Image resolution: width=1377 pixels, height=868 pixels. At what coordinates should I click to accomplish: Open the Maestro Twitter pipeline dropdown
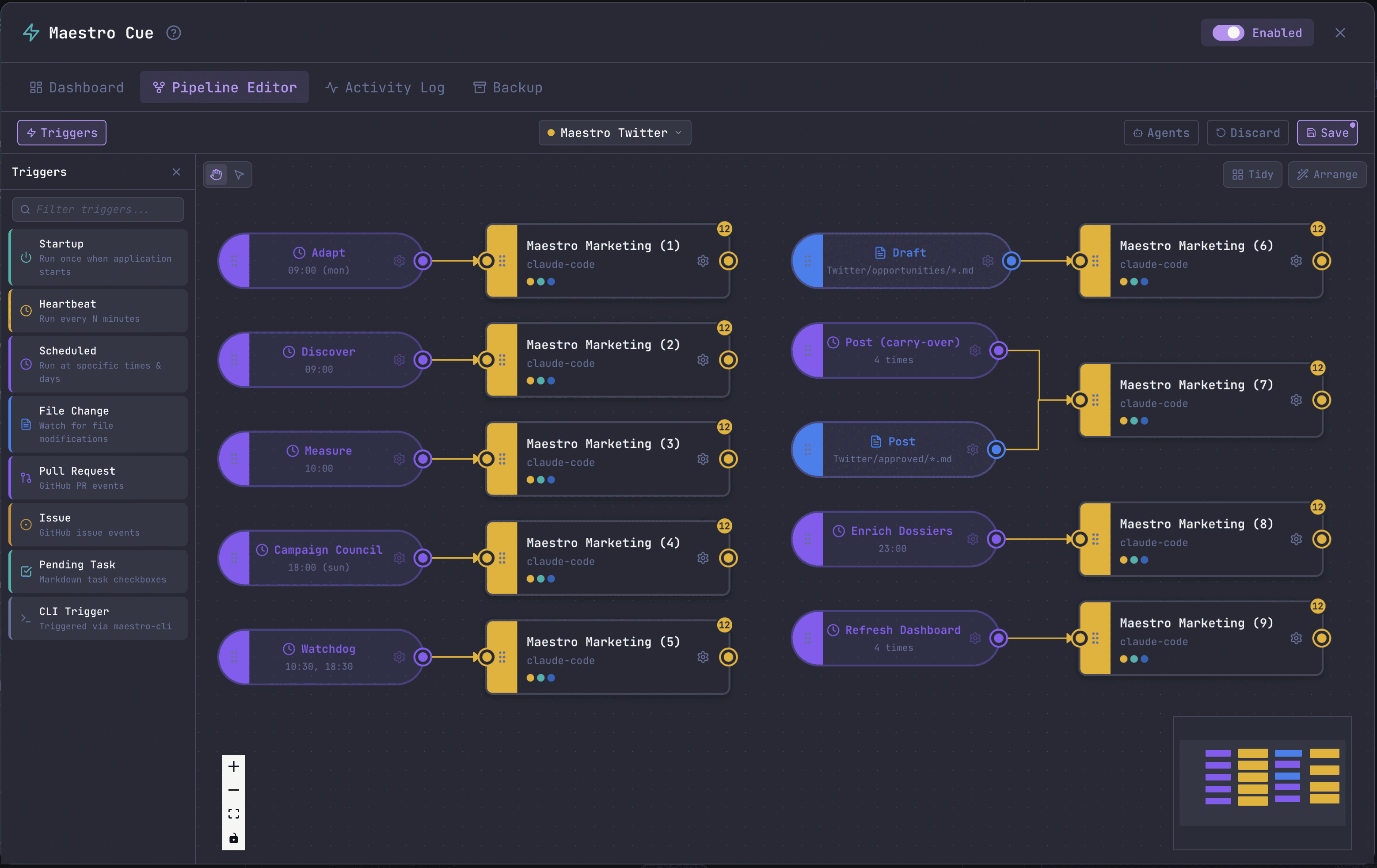[x=615, y=133]
